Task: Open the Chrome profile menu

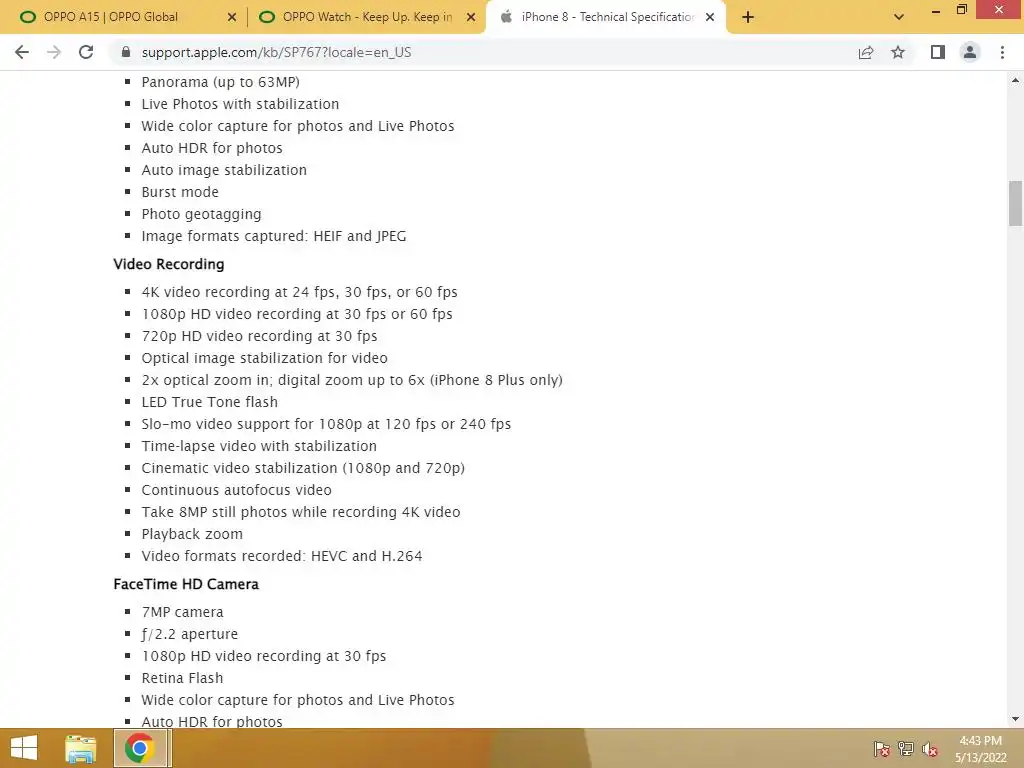Action: 970,52
